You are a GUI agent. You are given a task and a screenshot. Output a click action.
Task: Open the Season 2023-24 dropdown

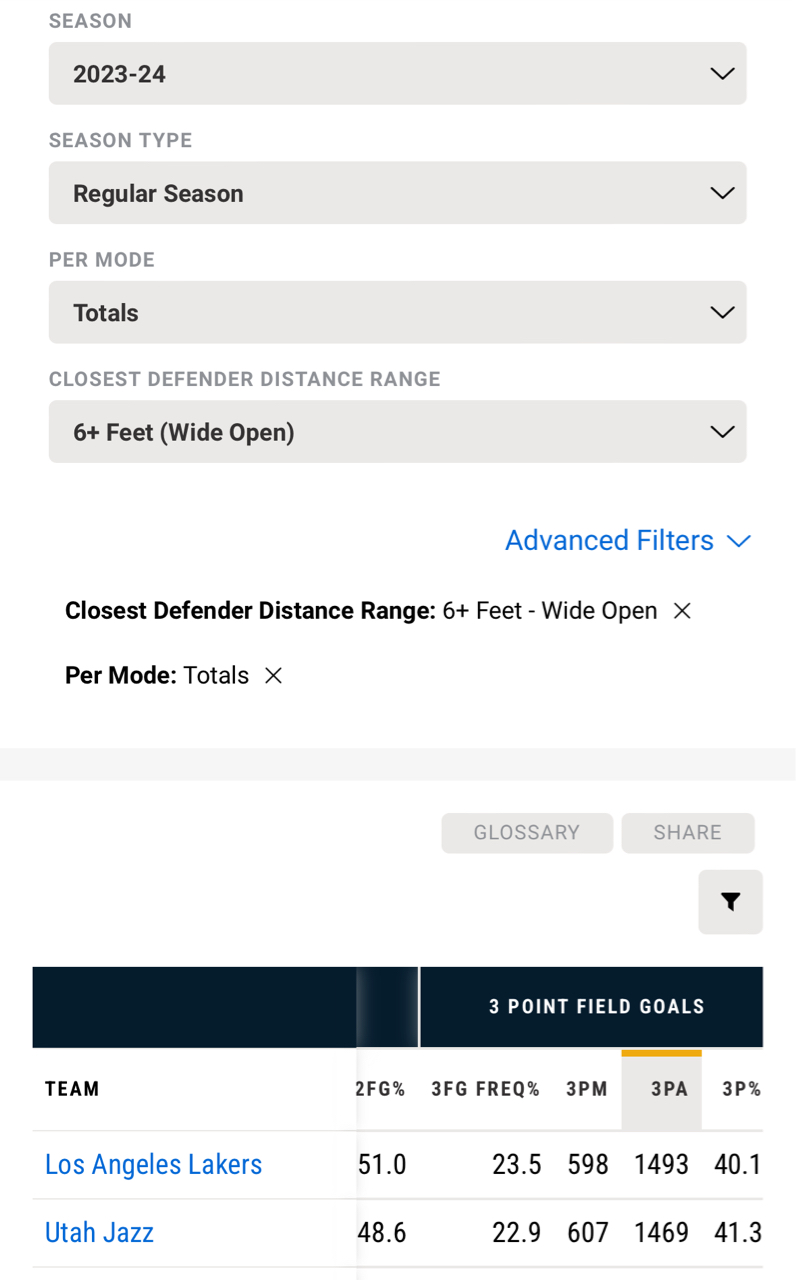(x=397, y=74)
